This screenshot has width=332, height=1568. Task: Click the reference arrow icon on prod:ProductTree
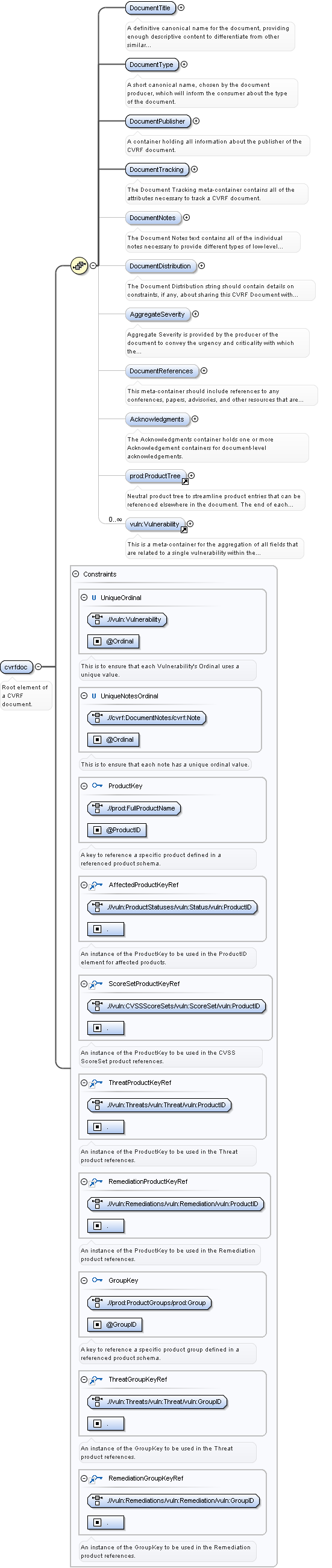coord(185,481)
